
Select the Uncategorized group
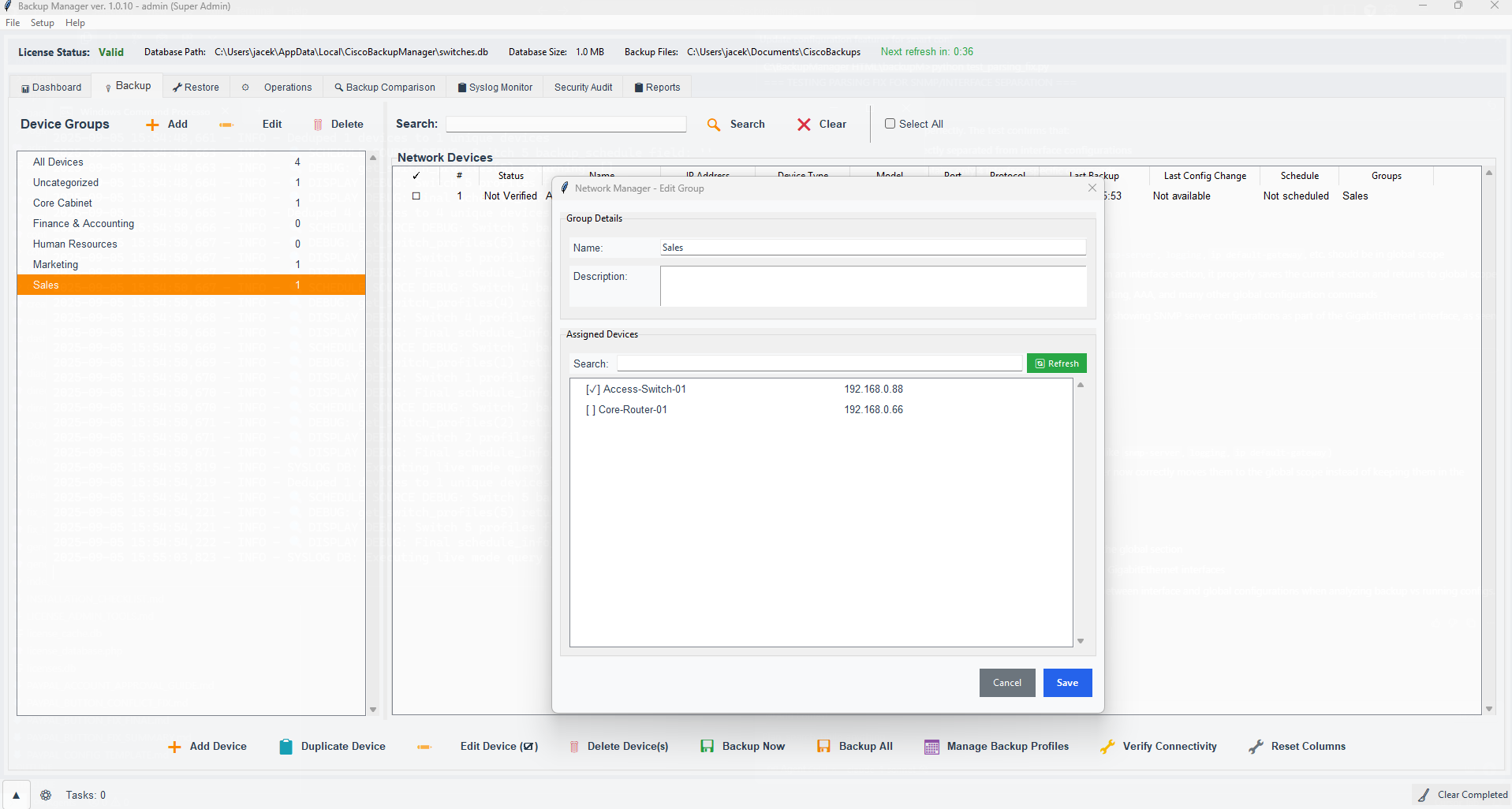point(191,182)
